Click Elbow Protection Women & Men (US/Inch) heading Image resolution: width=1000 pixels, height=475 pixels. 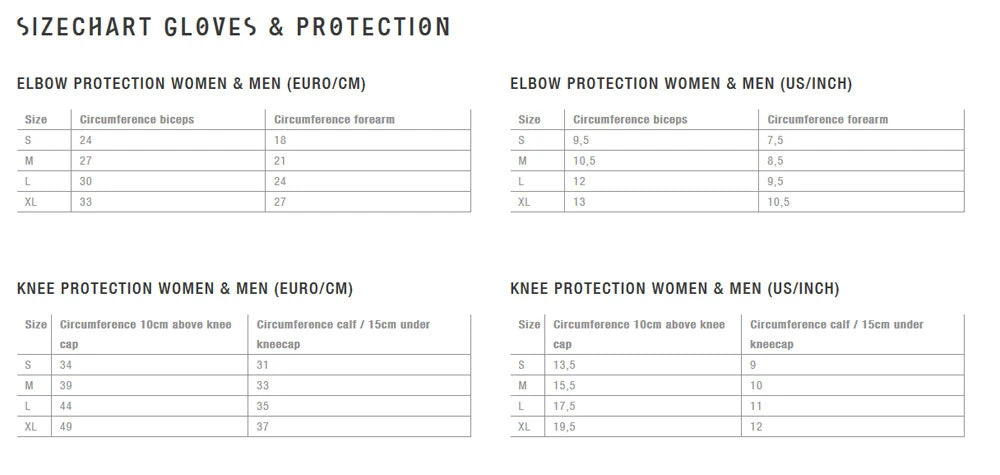(x=681, y=84)
